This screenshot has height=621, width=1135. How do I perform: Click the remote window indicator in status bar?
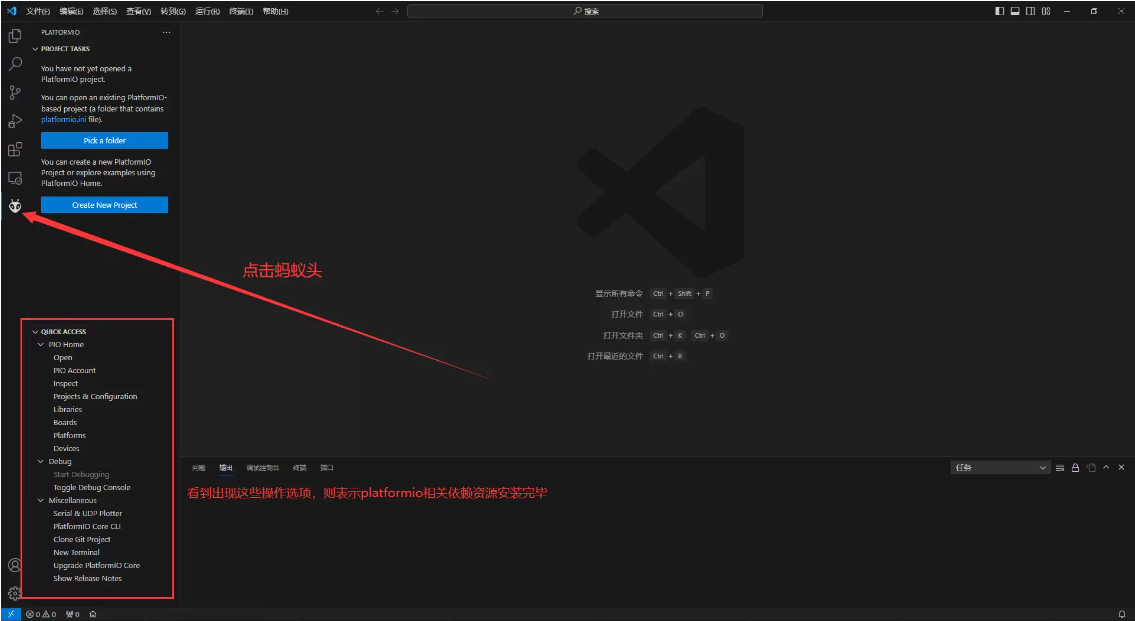coord(11,614)
